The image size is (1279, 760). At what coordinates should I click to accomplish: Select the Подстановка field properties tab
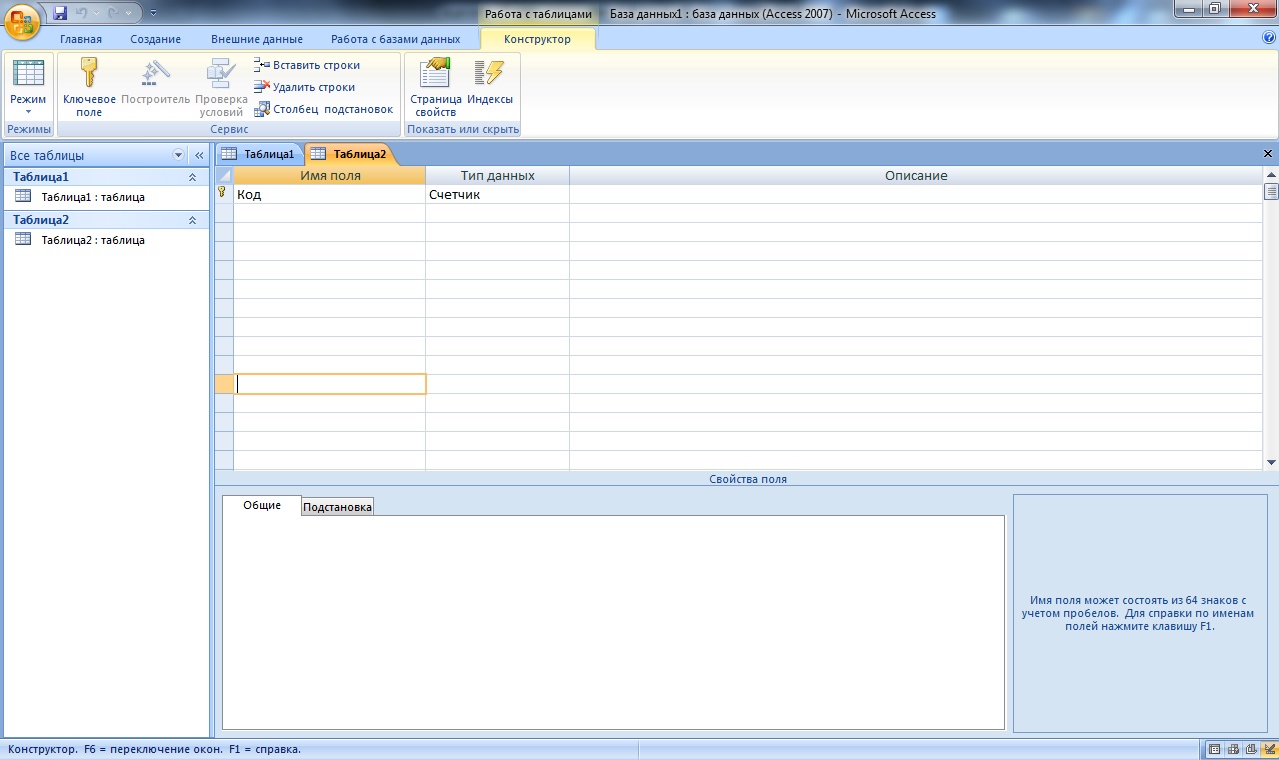click(x=337, y=507)
